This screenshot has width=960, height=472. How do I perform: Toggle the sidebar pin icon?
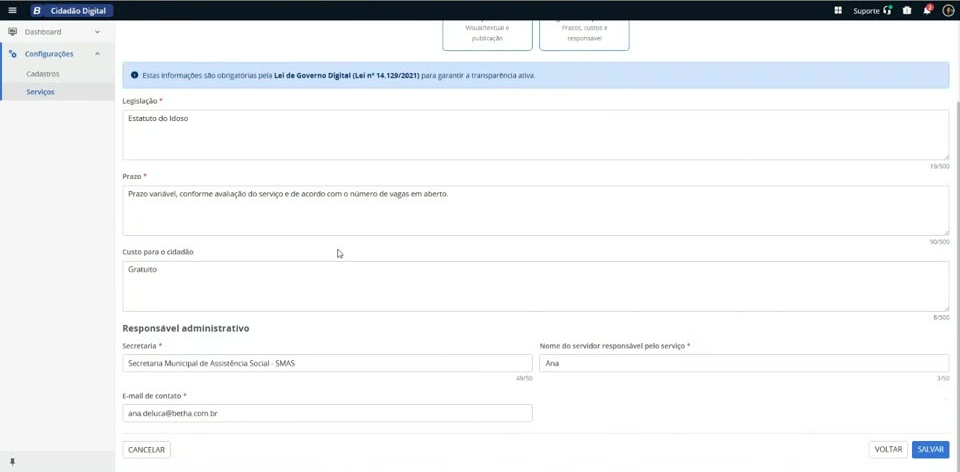[12, 462]
